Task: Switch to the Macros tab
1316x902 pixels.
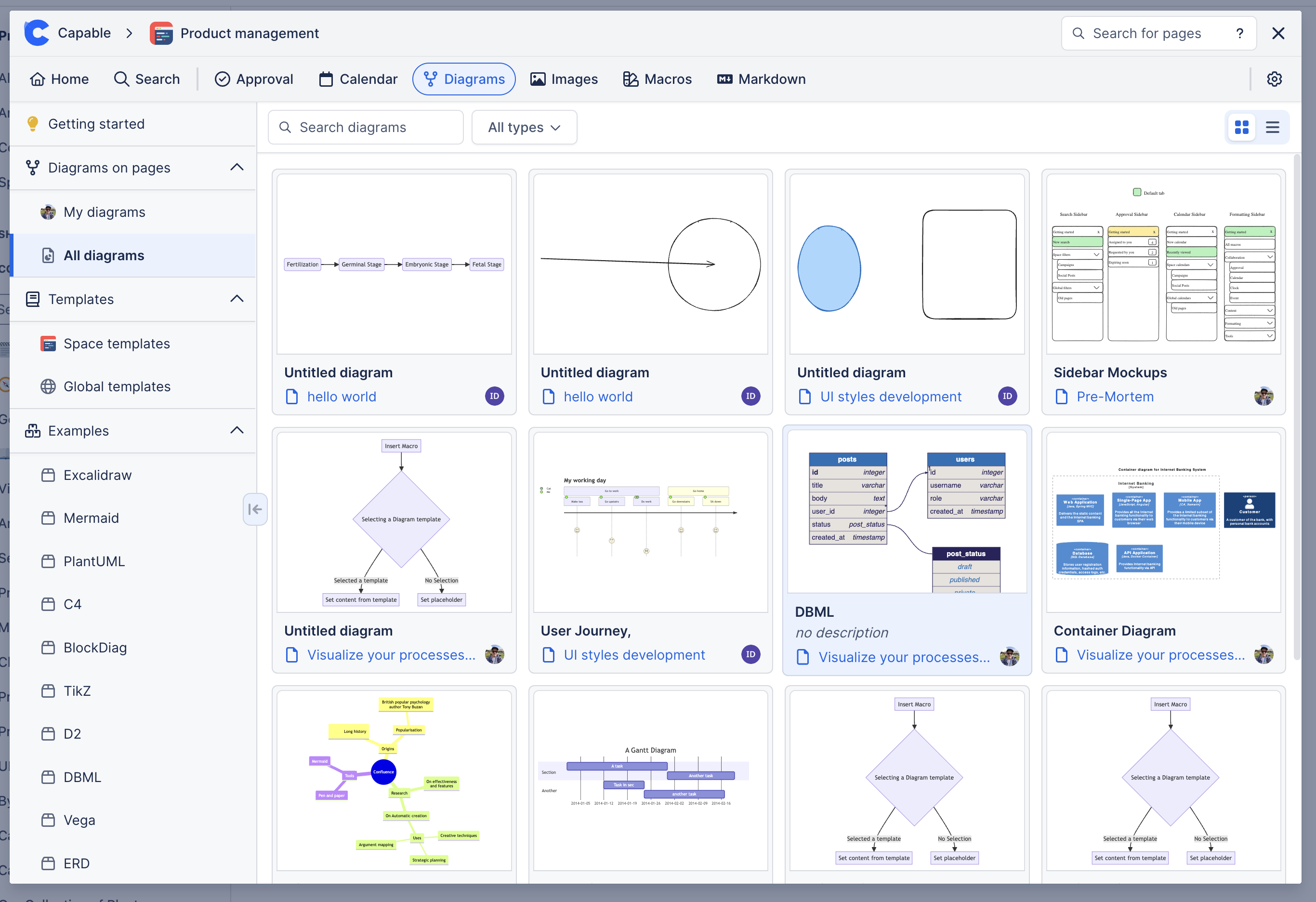Action: (x=657, y=79)
